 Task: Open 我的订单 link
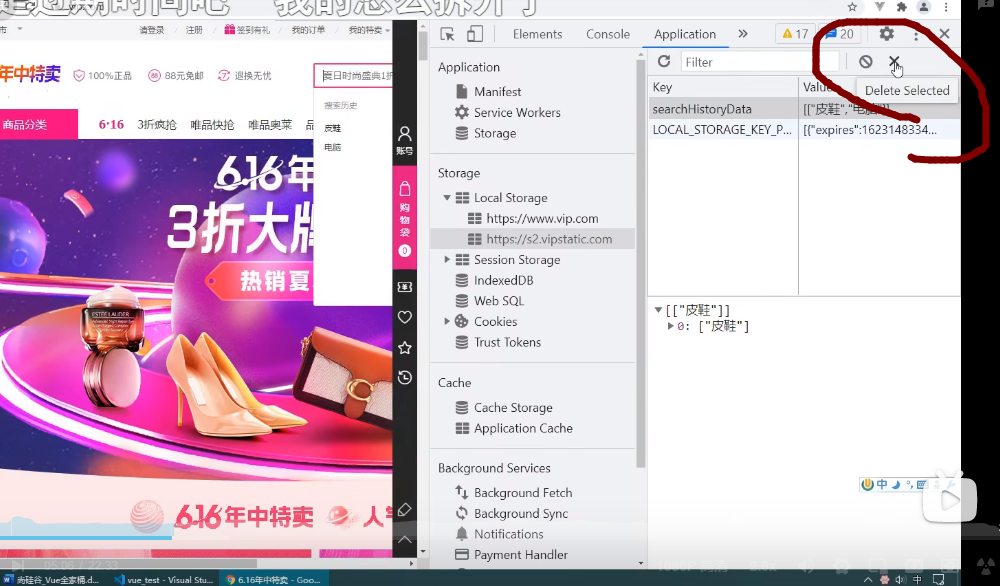coord(308,30)
